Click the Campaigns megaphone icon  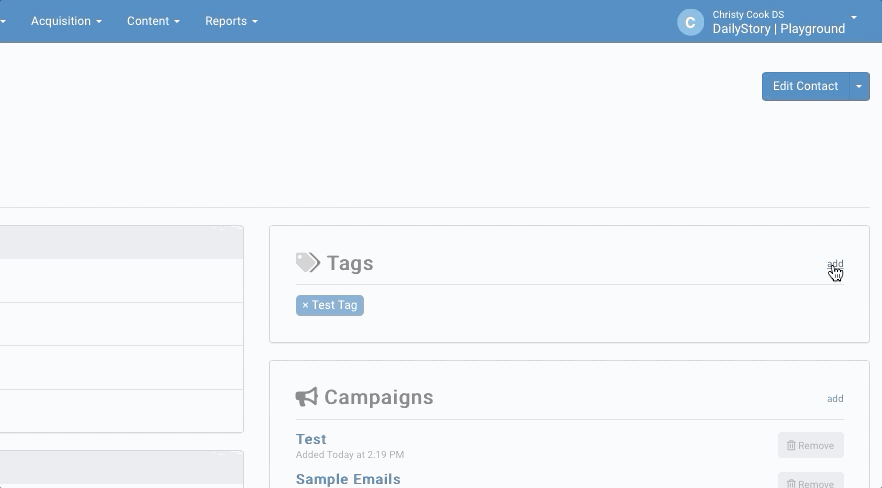click(x=307, y=397)
